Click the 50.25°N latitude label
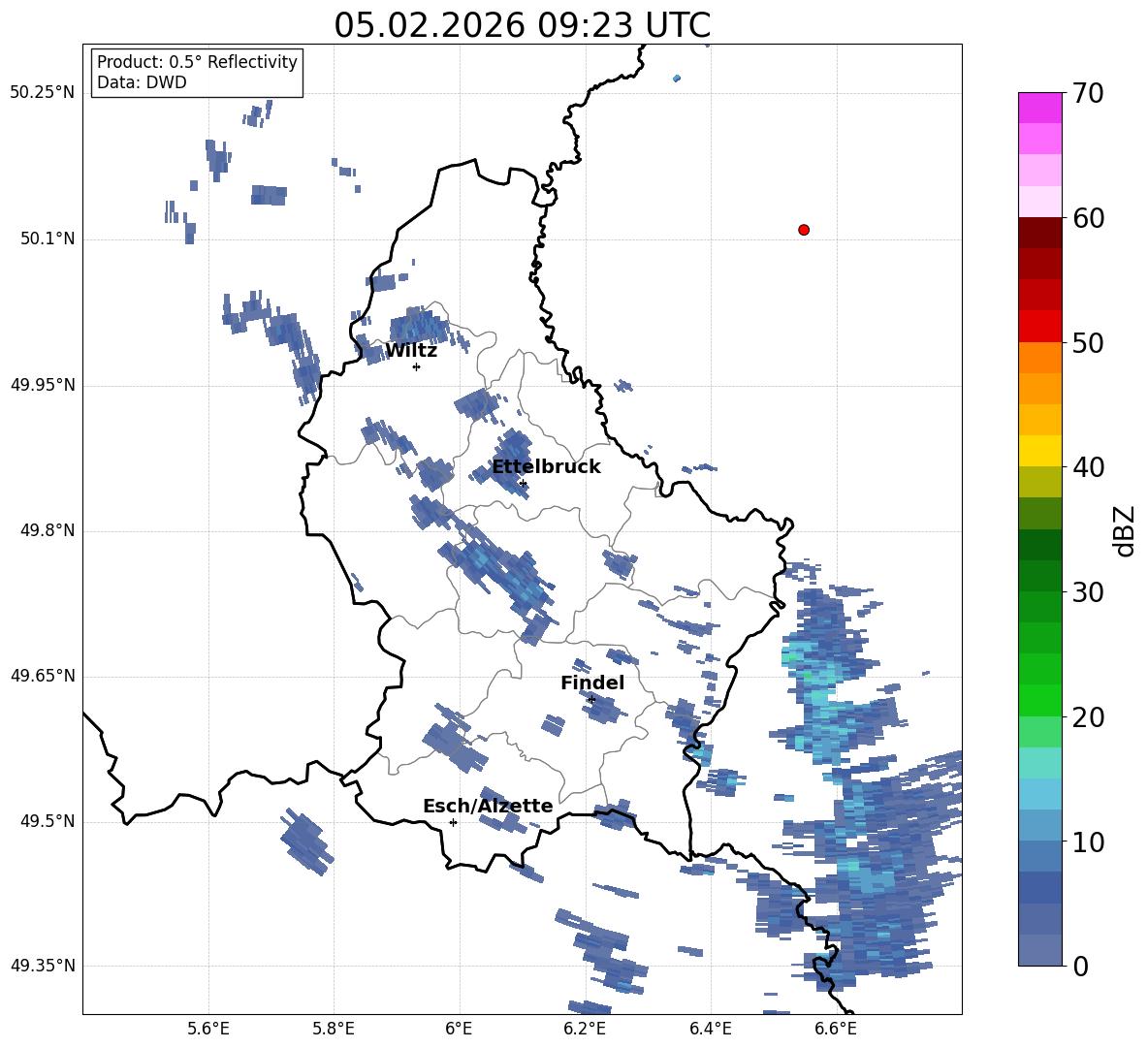The width and height of the screenshot is (1148, 1048). [43, 93]
